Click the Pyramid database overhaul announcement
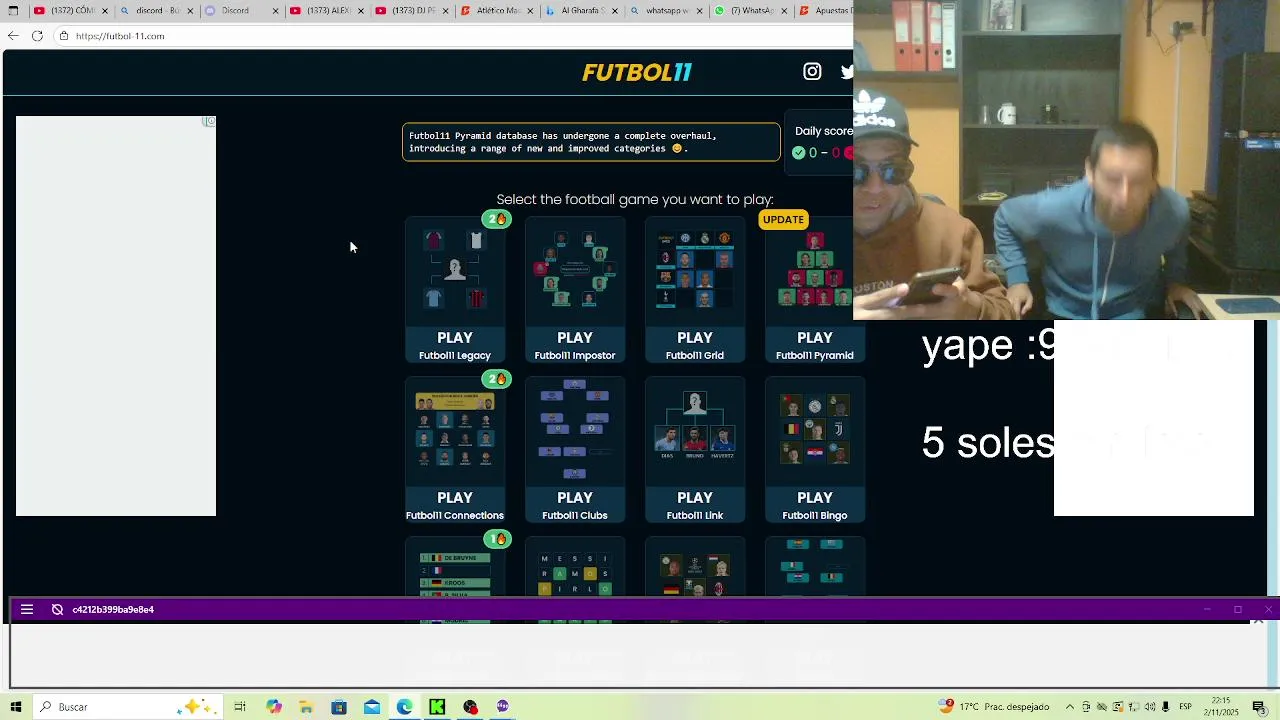Screen dimensions: 1280x720 point(591,142)
